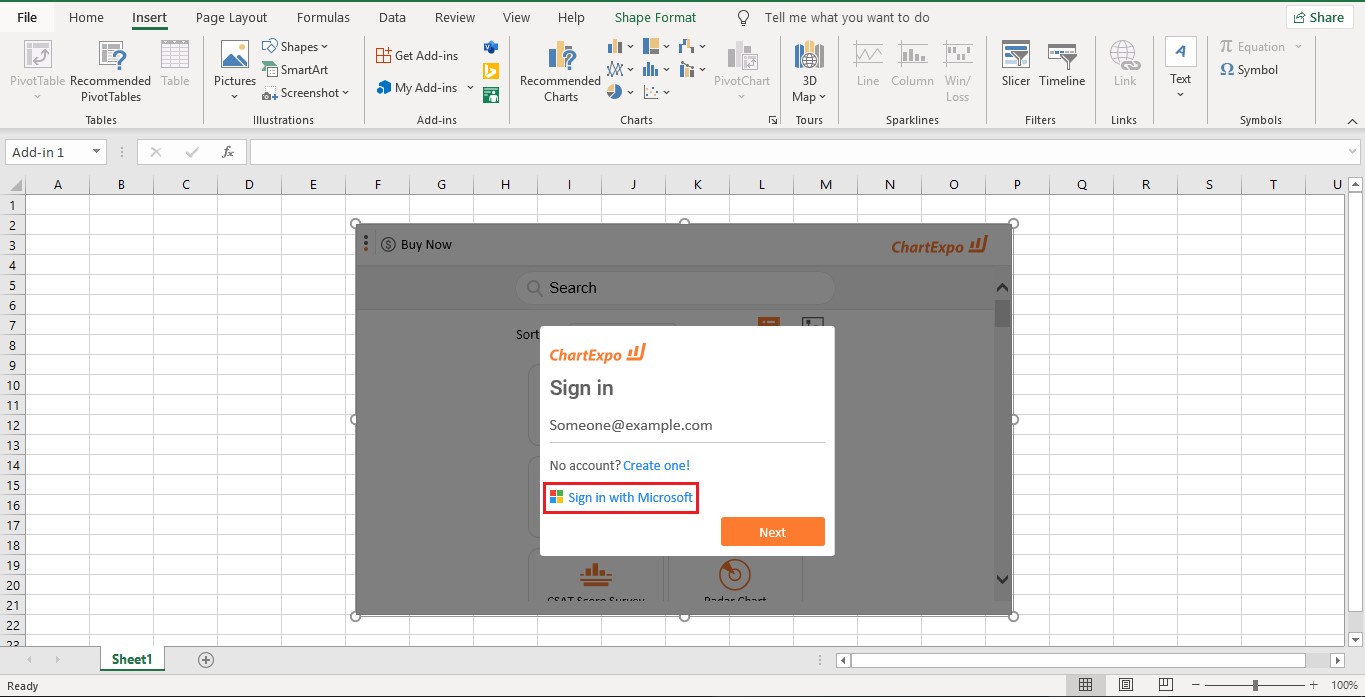Insert a picture using Pictures
This screenshot has width=1365, height=697.
235,71
